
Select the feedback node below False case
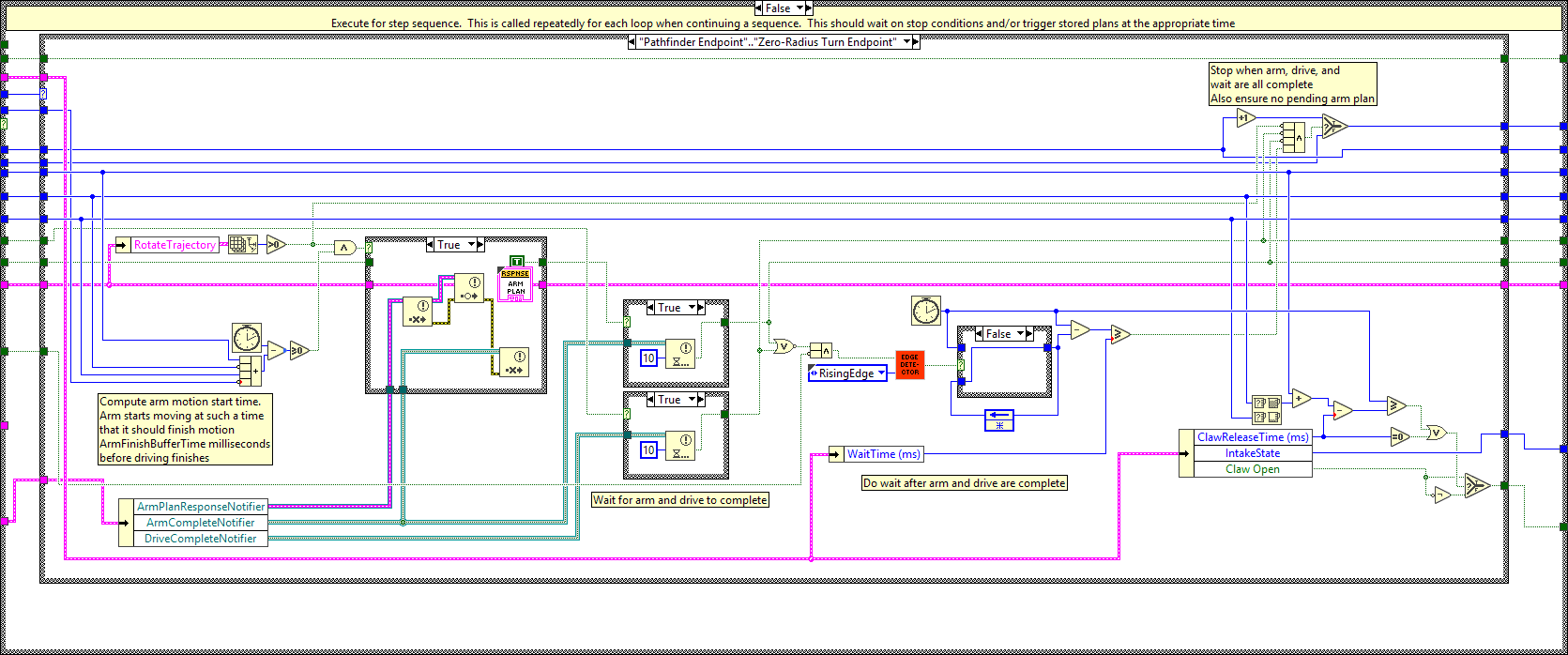pyautogui.click(x=999, y=421)
